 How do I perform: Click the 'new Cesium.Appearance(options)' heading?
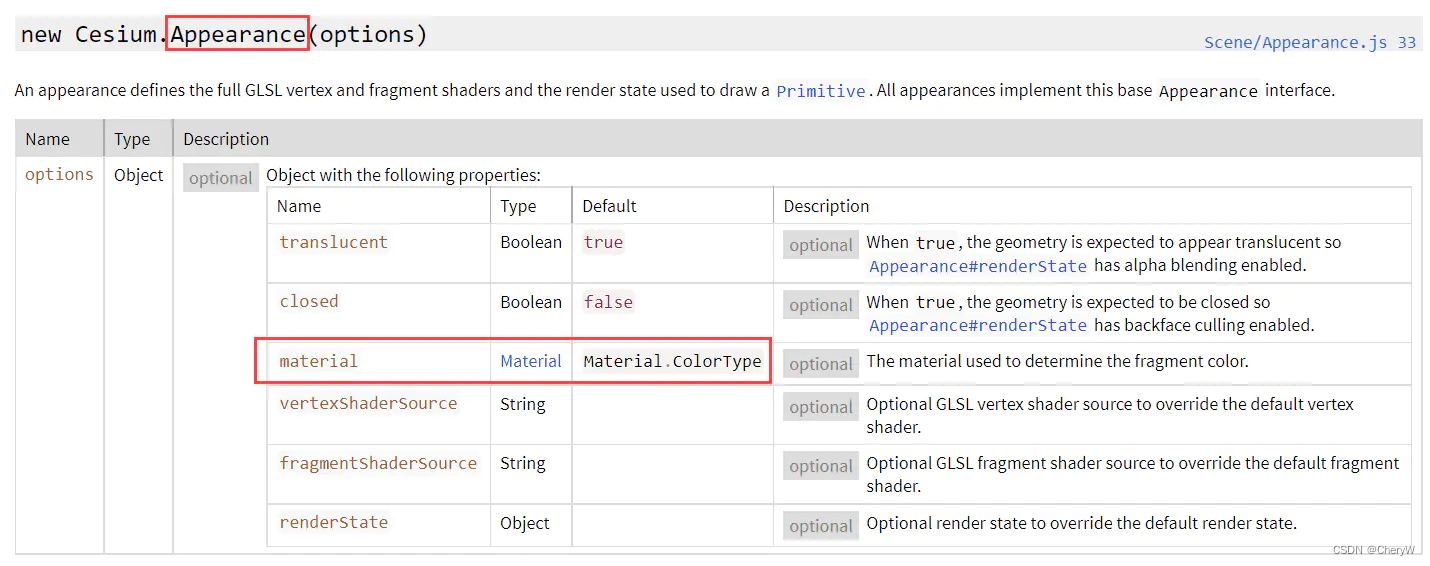point(224,34)
